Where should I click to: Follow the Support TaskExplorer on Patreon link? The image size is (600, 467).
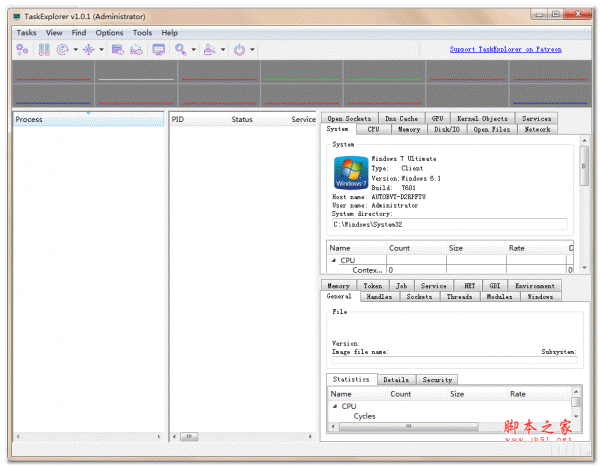[x=505, y=49]
